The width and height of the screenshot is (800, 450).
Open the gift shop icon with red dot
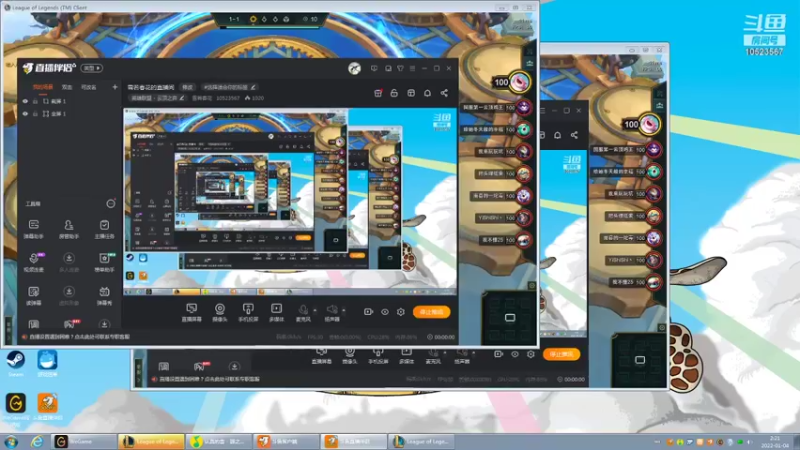click(378, 93)
